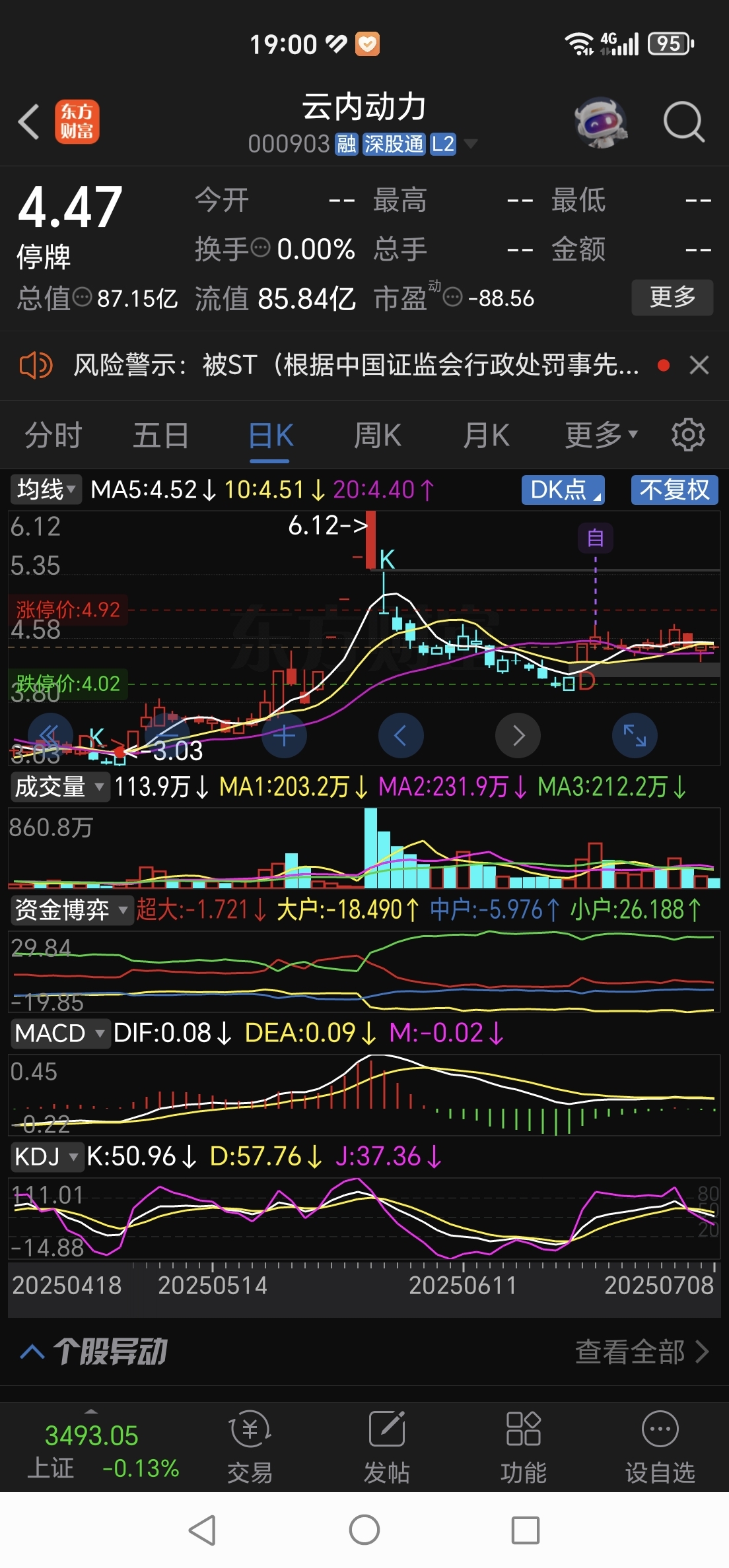Tap the 超大:-1.721 capital flow value
729x1568 pixels.
click(201, 910)
